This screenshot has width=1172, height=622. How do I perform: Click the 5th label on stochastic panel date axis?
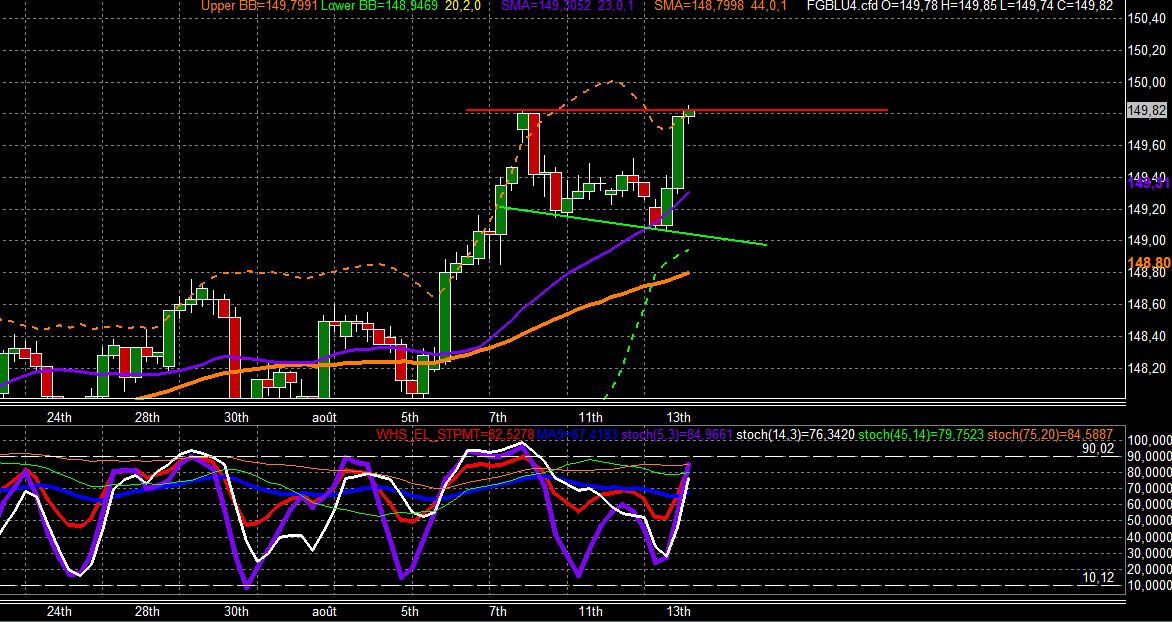[x=410, y=612]
